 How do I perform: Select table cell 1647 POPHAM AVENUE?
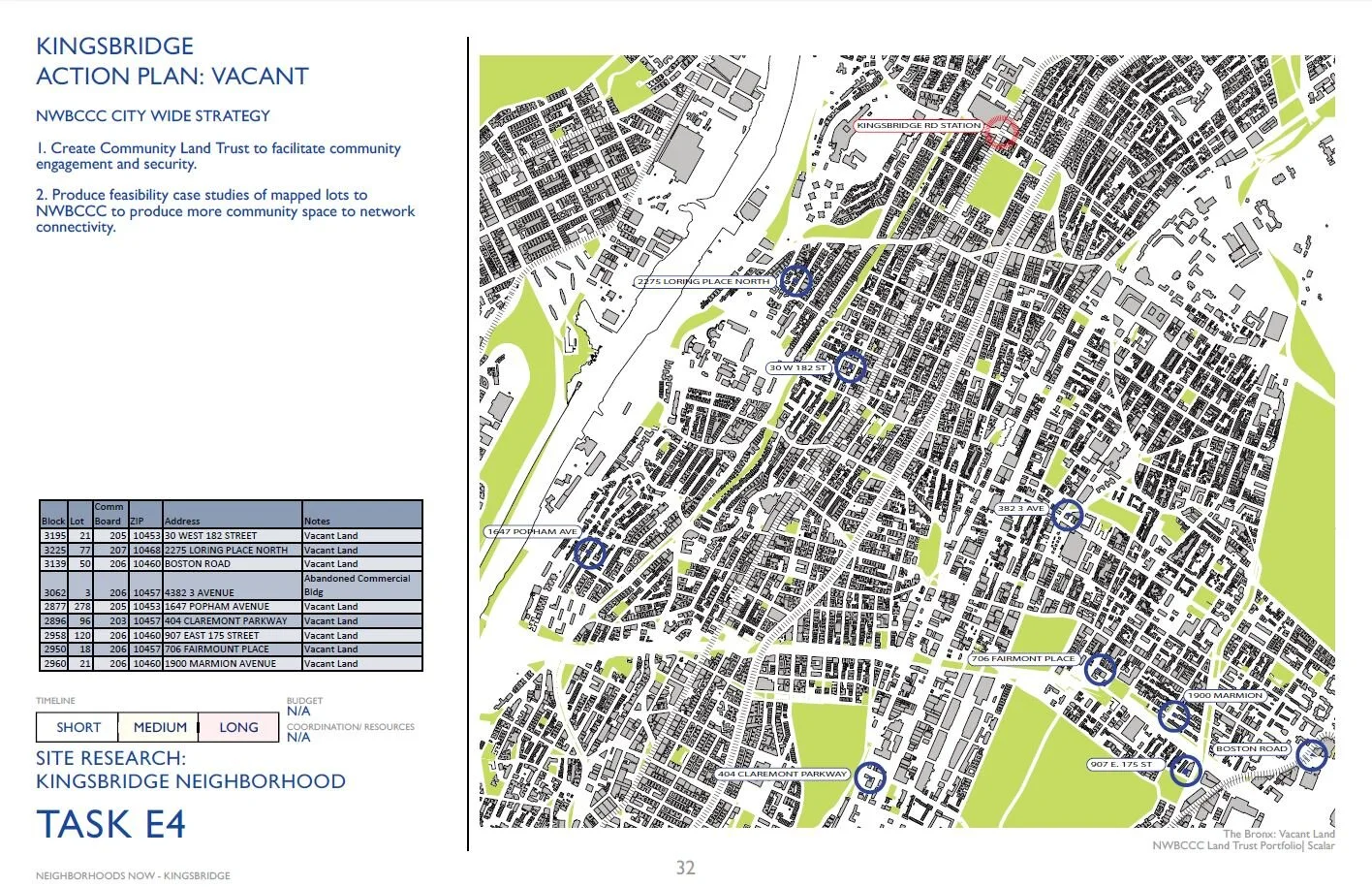click(233, 606)
